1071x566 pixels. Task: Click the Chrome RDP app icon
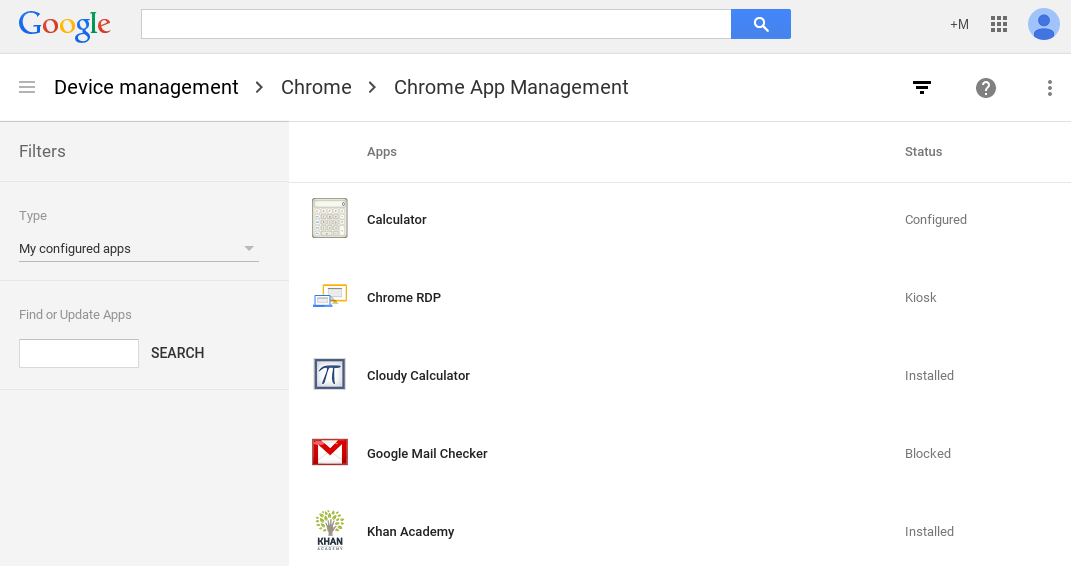pyautogui.click(x=330, y=296)
